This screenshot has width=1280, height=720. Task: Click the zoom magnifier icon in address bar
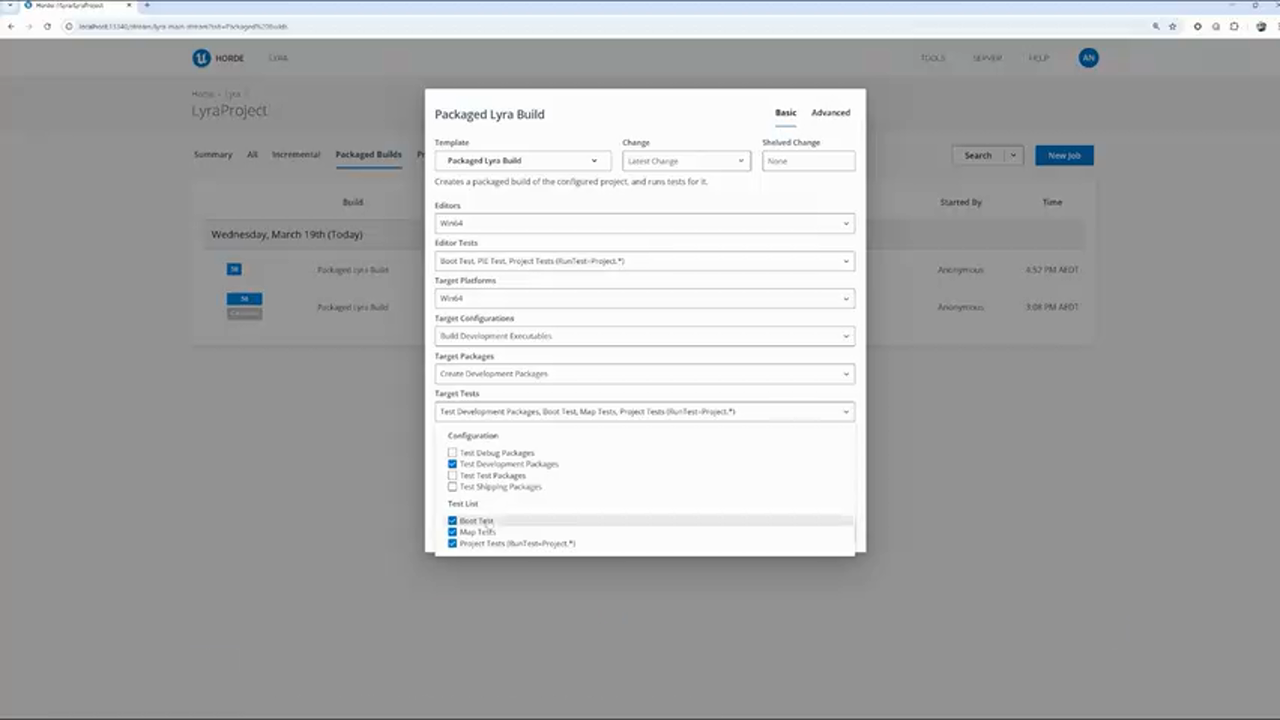tap(1157, 26)
